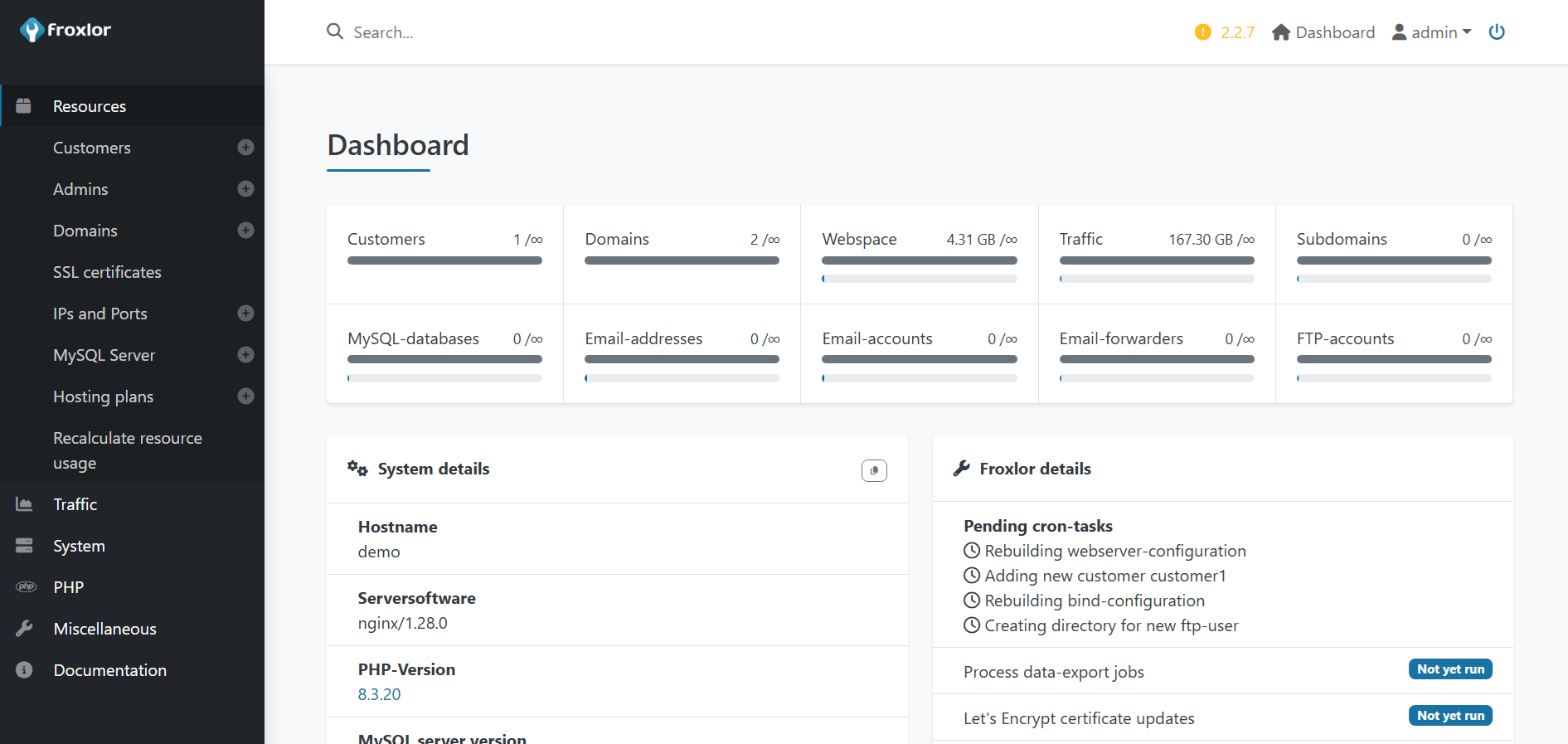Open Customers in the sidebar

(92, 148)
